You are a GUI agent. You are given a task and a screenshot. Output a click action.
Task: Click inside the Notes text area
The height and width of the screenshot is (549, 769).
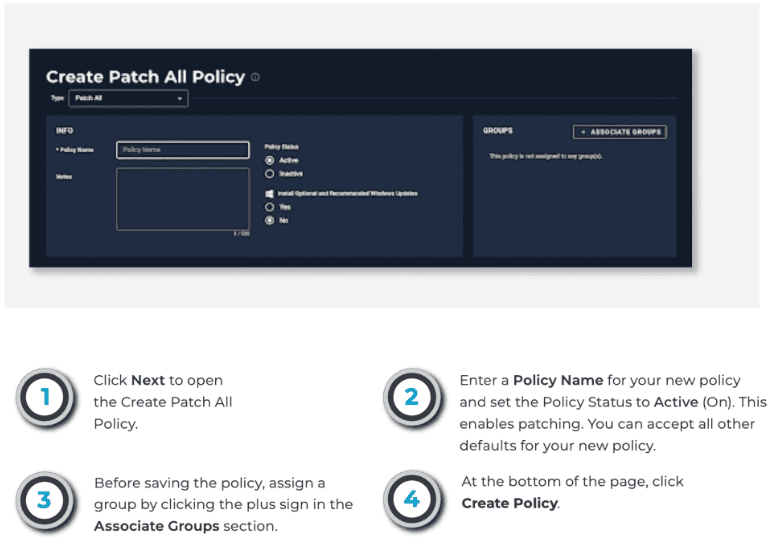click(182, 199)
